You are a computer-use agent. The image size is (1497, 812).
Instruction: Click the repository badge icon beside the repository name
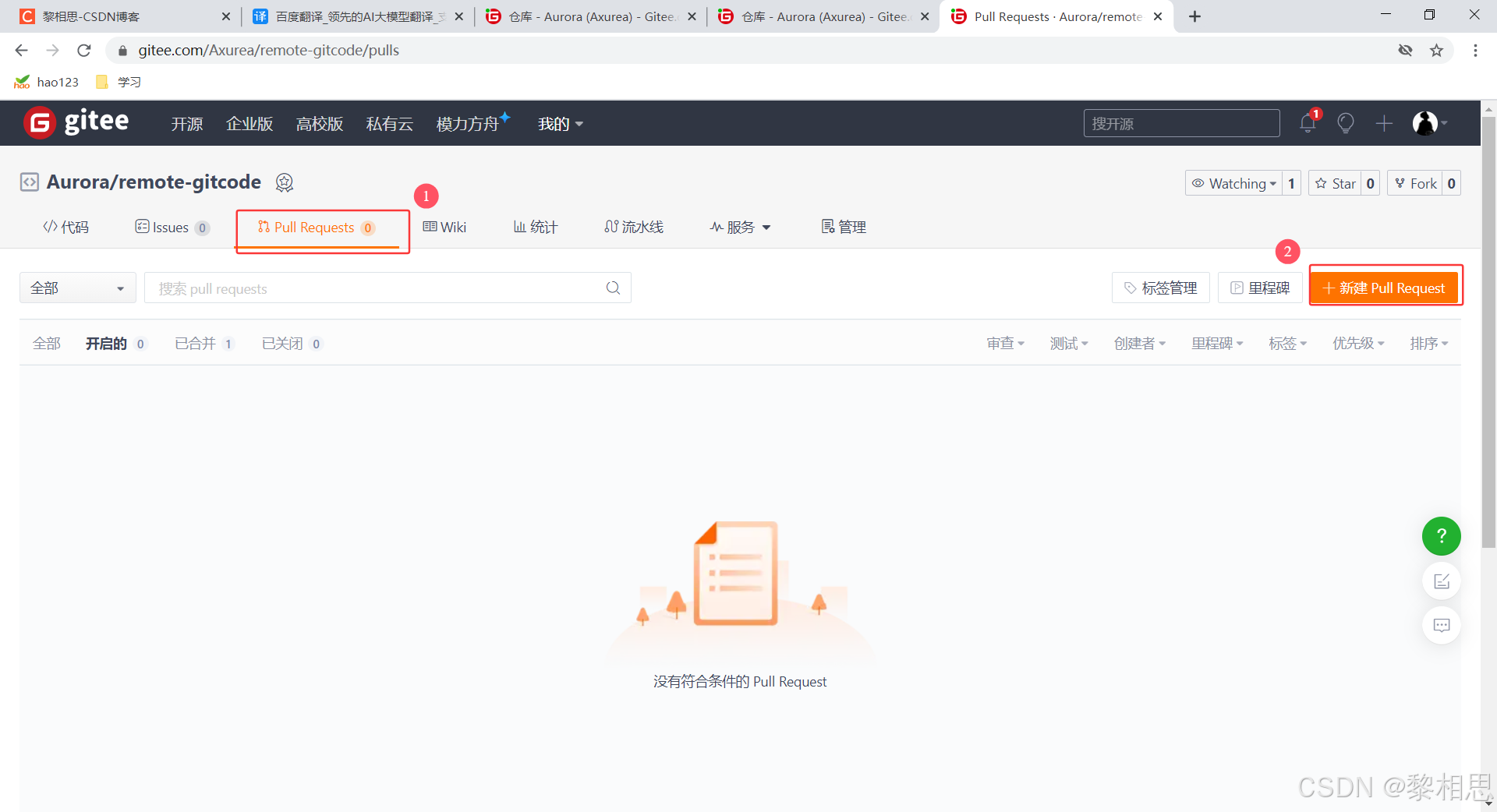[x=285, y=182]
